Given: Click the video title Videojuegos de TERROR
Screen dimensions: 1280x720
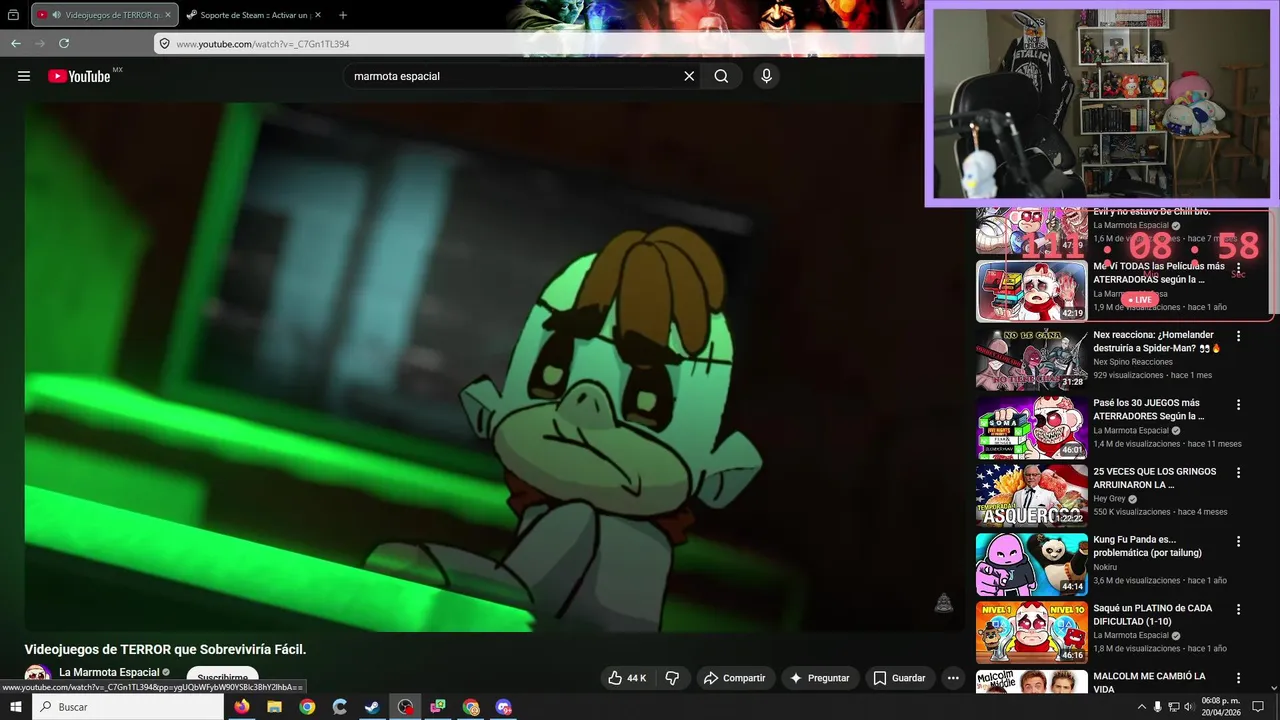Looking at the screenshot, I should [x=165, y=649].
